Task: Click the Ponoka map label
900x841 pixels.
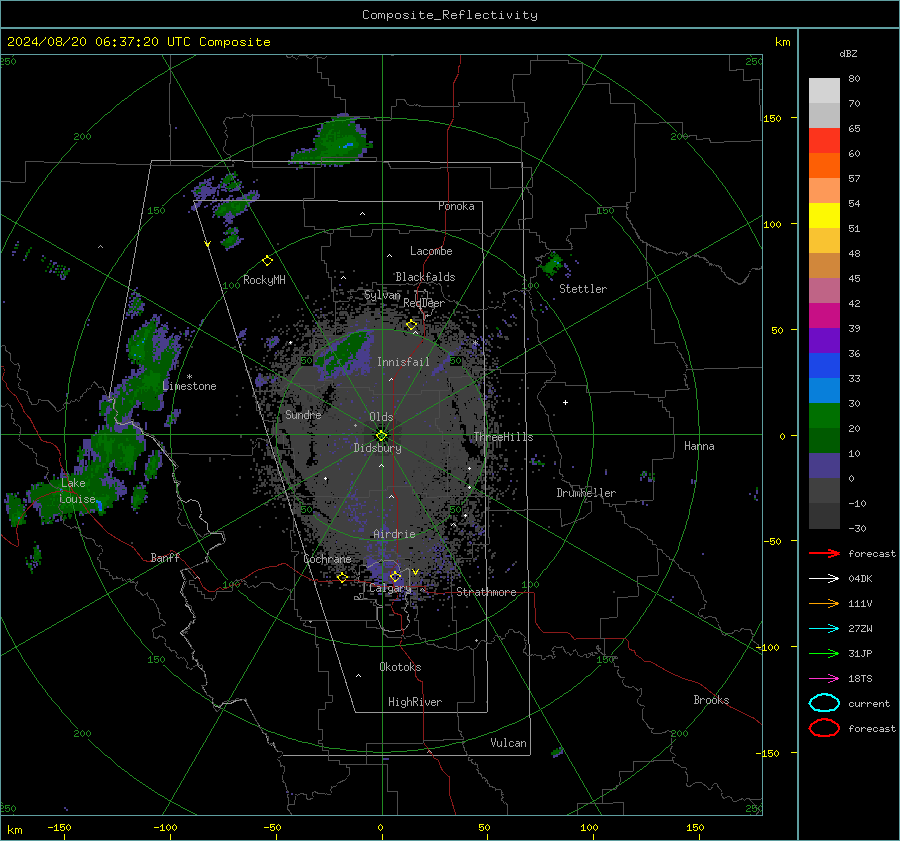Action: click(456, 206)
